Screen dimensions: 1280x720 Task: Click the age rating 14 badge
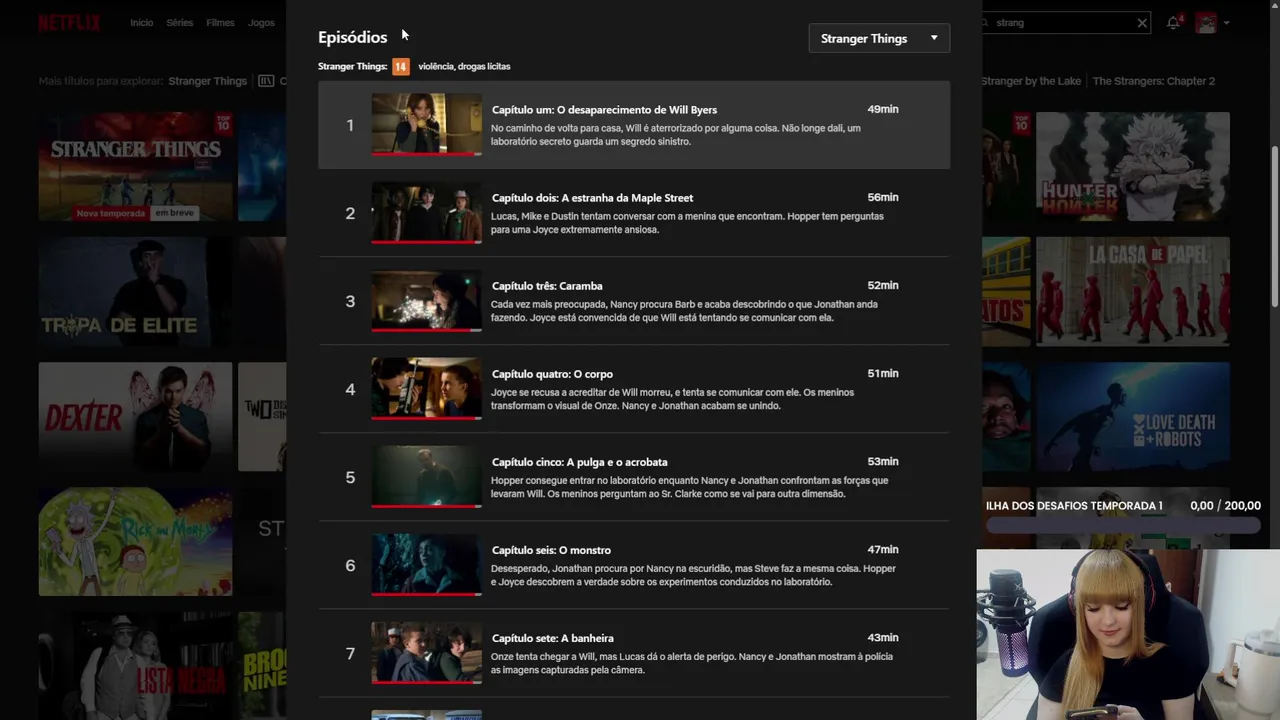click(400, 66)
